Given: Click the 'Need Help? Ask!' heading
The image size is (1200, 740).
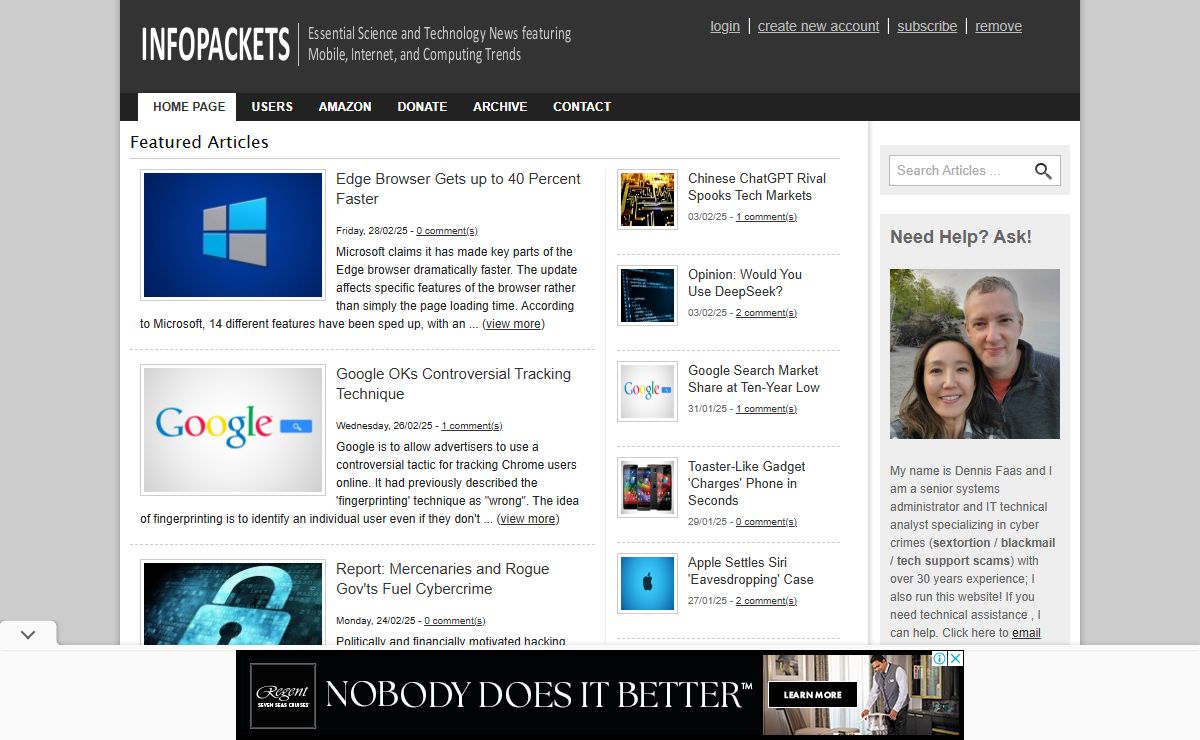Looking at the screenshot, I should pos(961,237).
